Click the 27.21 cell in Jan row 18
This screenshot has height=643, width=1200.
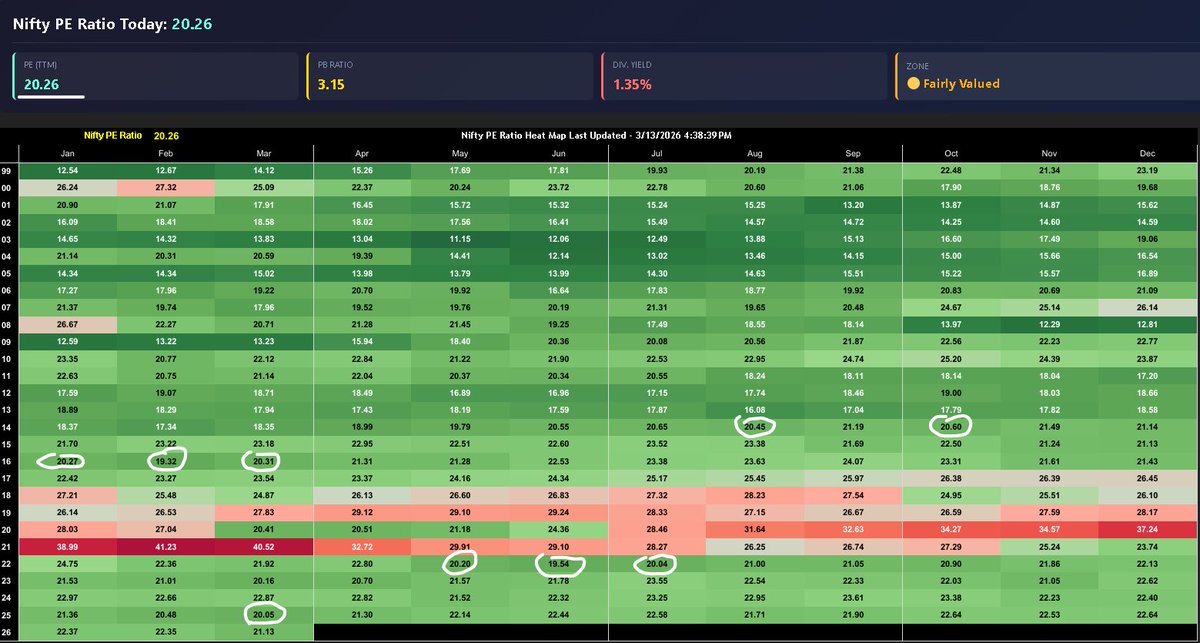click(x=68, y=496)
